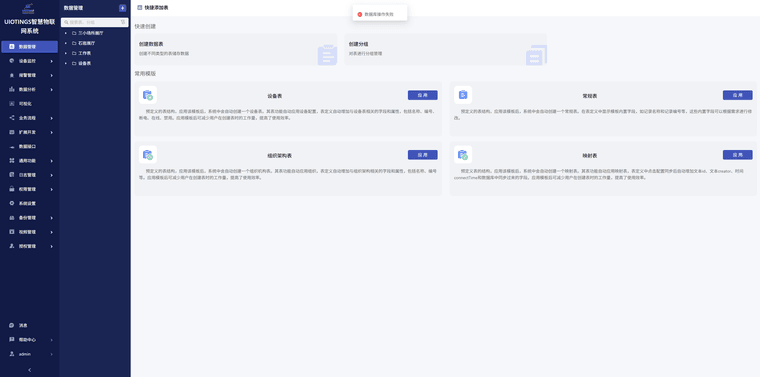760x377 pixels.
Task: Open 数据接口 via its sidebar icon
Action: click(12, 146)
